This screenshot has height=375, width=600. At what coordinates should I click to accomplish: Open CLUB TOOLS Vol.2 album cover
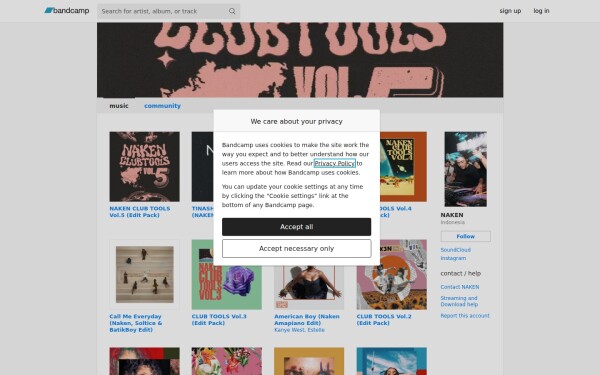(x=391, y=274)
